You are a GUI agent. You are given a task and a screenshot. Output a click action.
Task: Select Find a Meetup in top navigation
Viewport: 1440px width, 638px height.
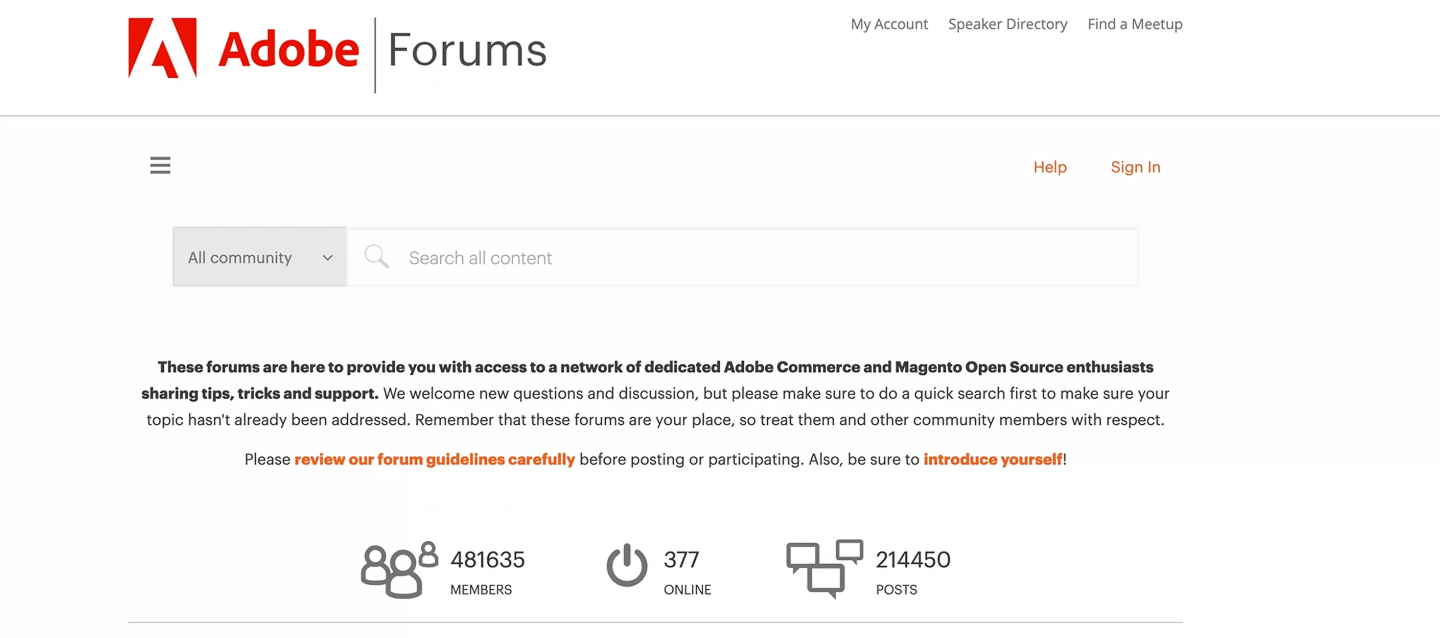tap(1135, 24)
